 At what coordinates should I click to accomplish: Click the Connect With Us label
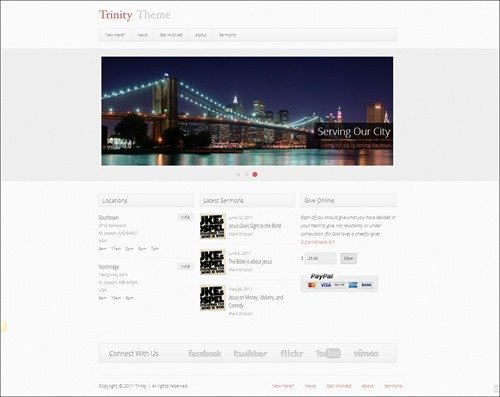pos(134,353)
